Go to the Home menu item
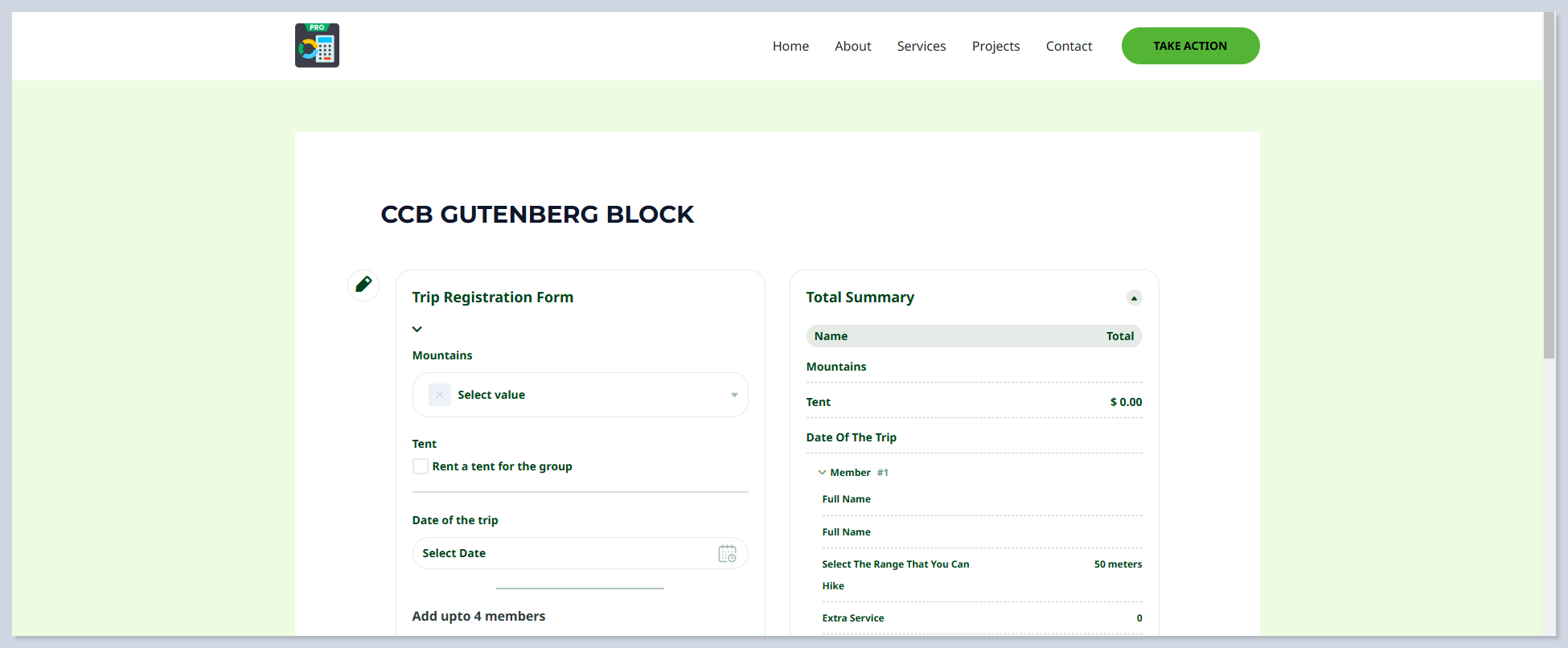The width and height of the screenshot is (1568, 648). (790, 46)
